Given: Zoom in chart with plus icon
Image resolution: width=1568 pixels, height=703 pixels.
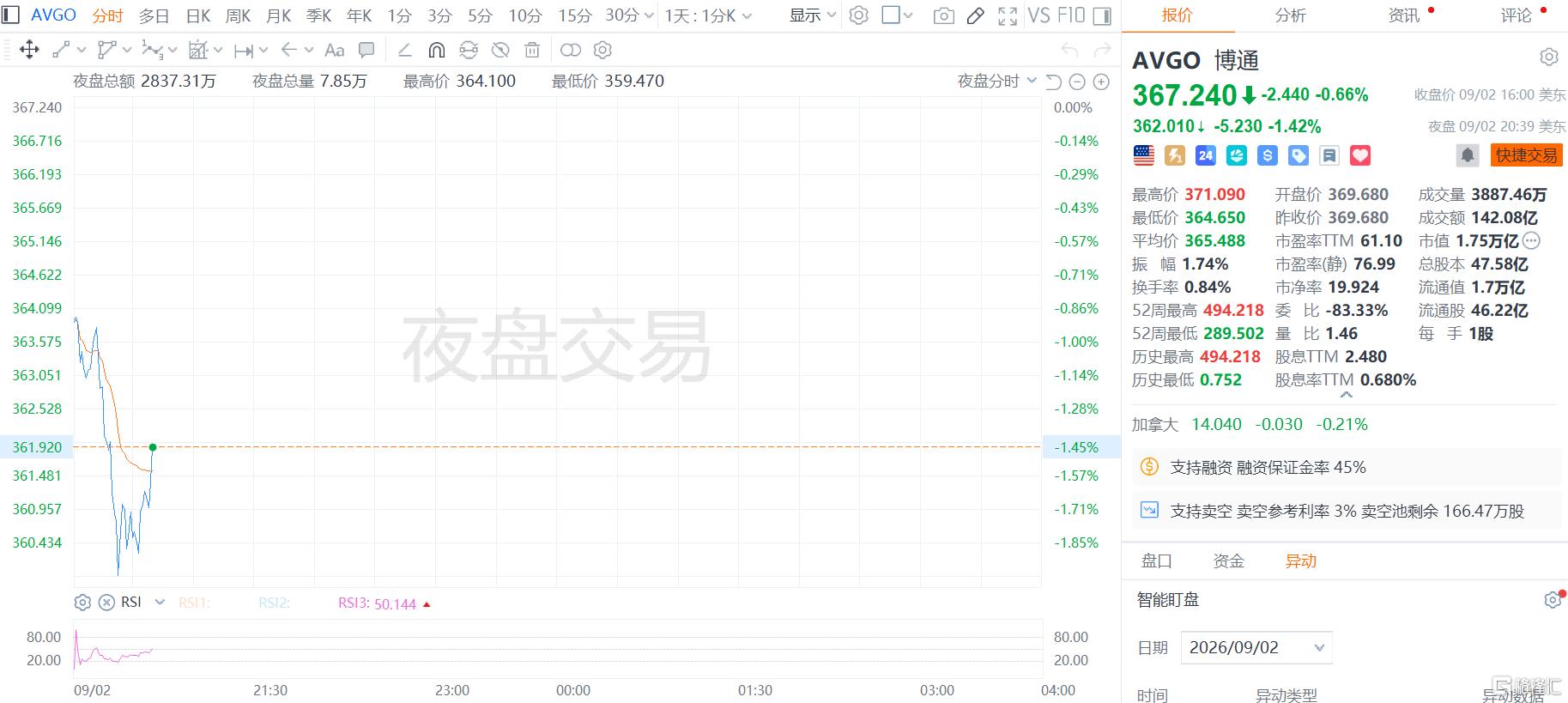Looking at the screenshot, I should tap(1101, 82).
